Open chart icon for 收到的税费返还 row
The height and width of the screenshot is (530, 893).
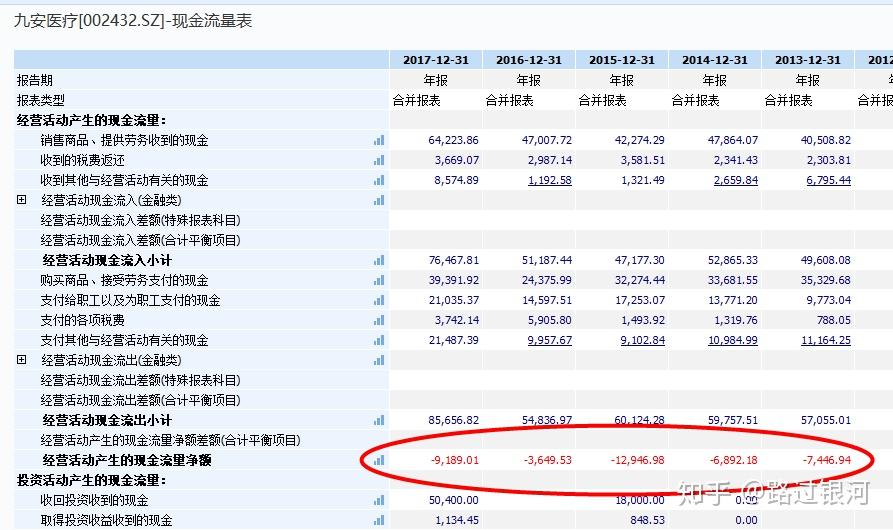tap(379, 160)
